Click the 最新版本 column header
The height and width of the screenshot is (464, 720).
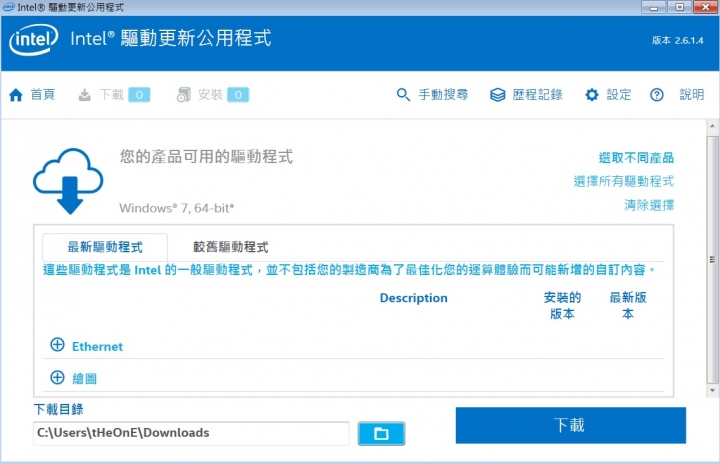(x=628, y=306)
